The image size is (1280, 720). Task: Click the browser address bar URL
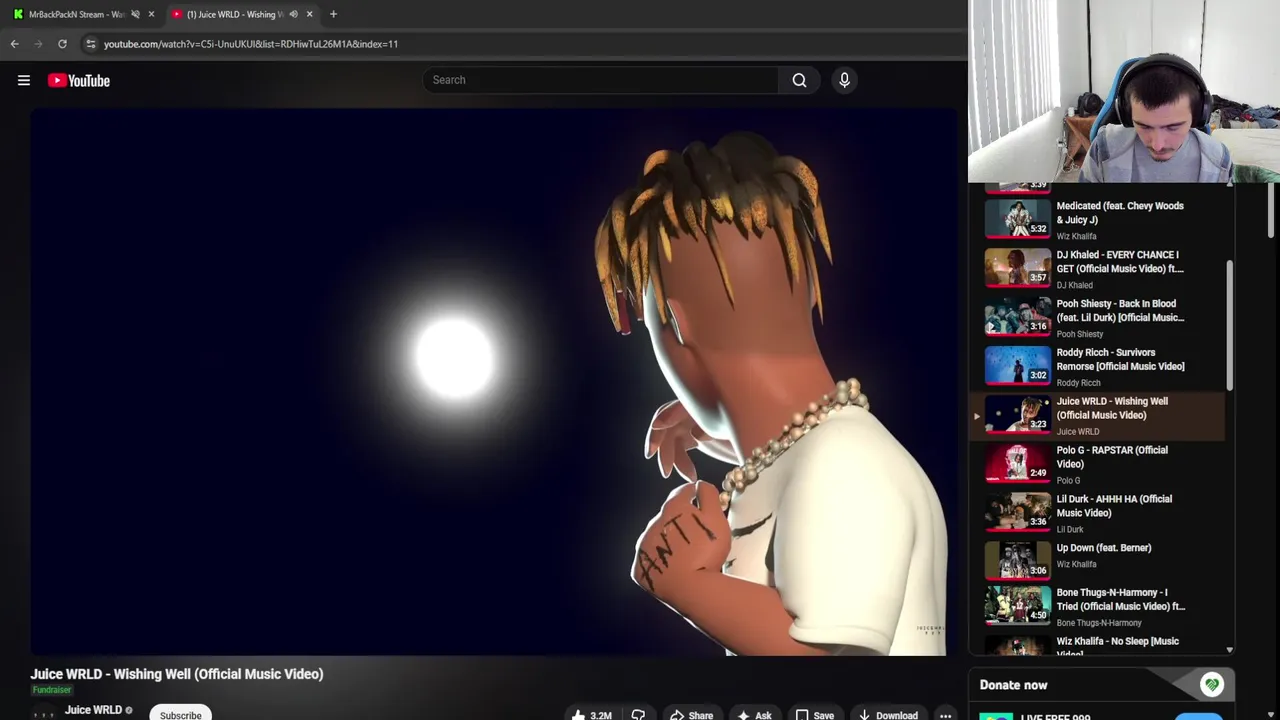[251, 44]
